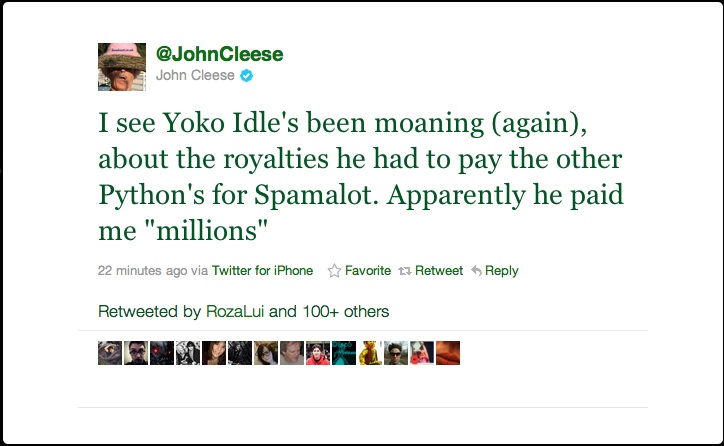724x446 pixels.
Task: Select the last orange retweeter avatar
Action: click(x=448, y=353)
